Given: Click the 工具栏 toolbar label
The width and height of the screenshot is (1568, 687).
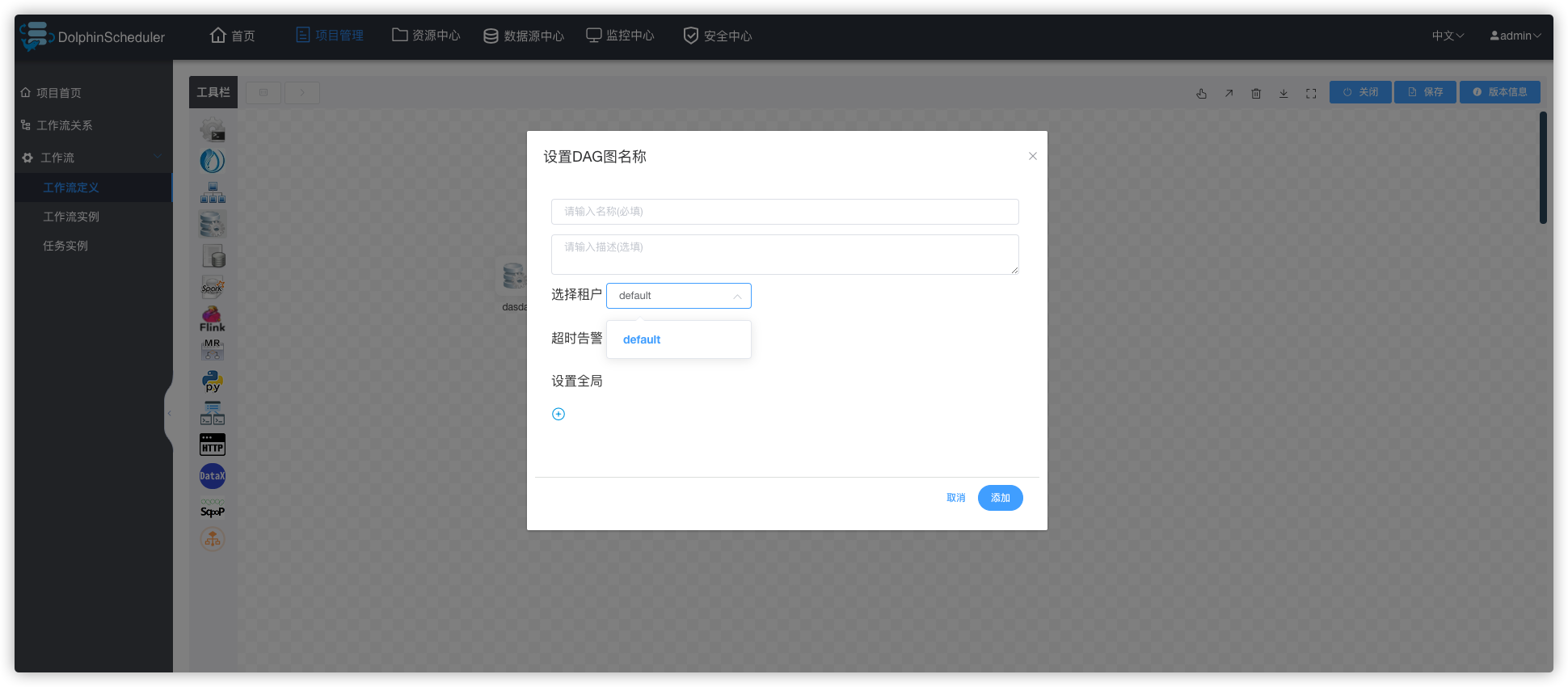Looking at the screenshot, I should (x=213, y=92).
